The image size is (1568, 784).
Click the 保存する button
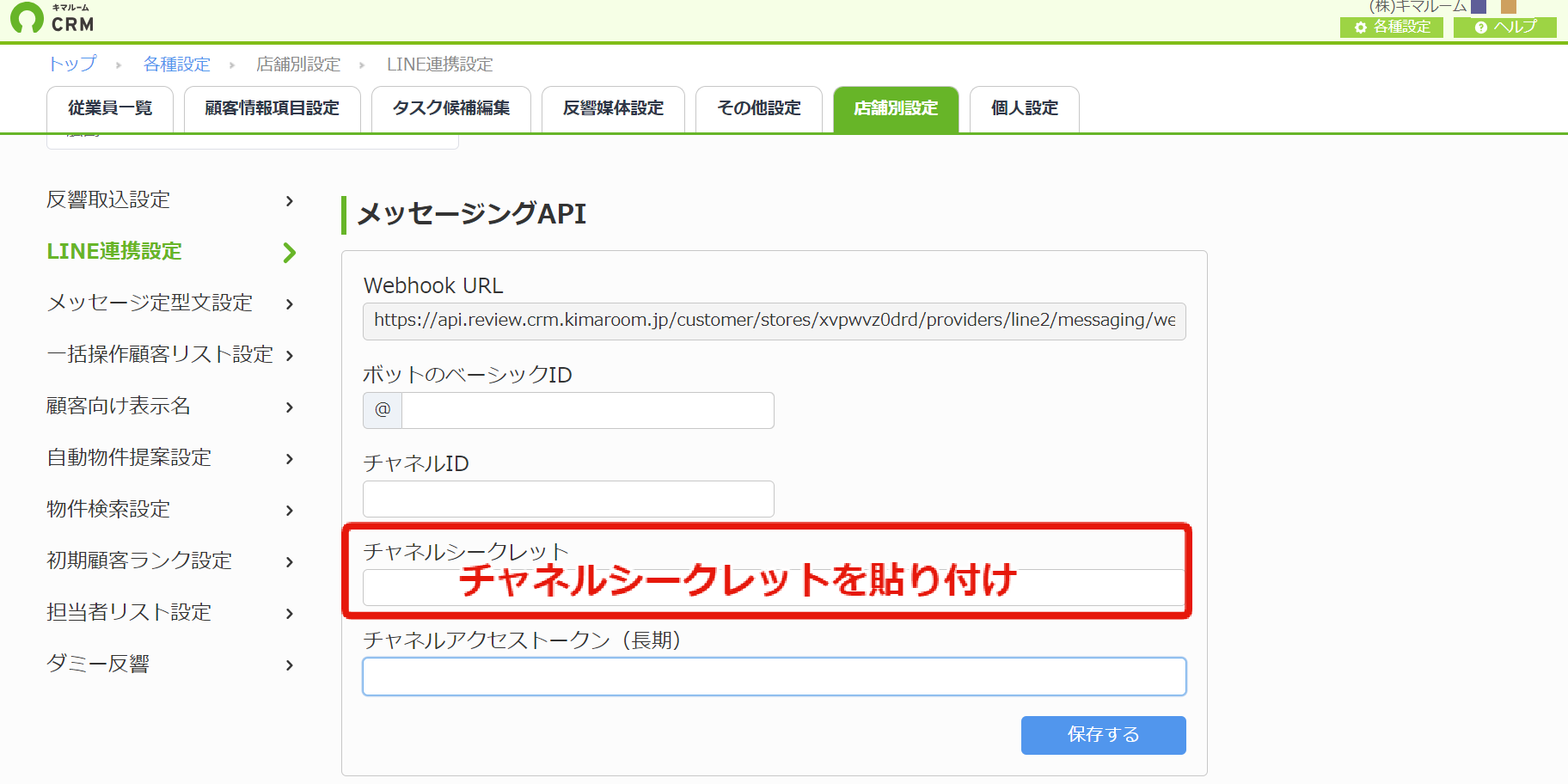pyautogui.click(x=1104, y=735)
